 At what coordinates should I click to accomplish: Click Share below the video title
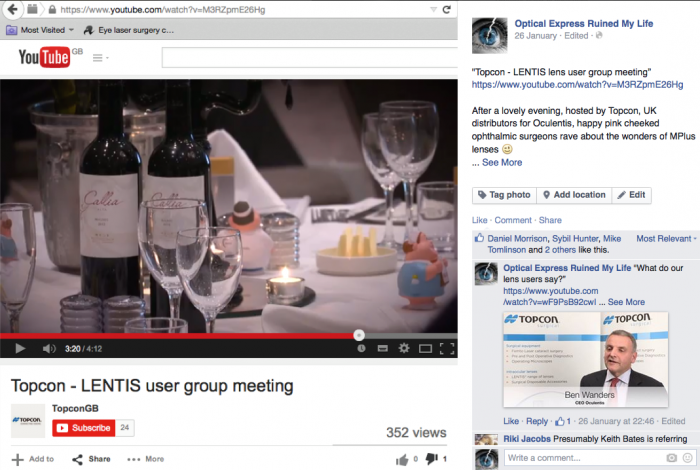(x=91, y=459)
